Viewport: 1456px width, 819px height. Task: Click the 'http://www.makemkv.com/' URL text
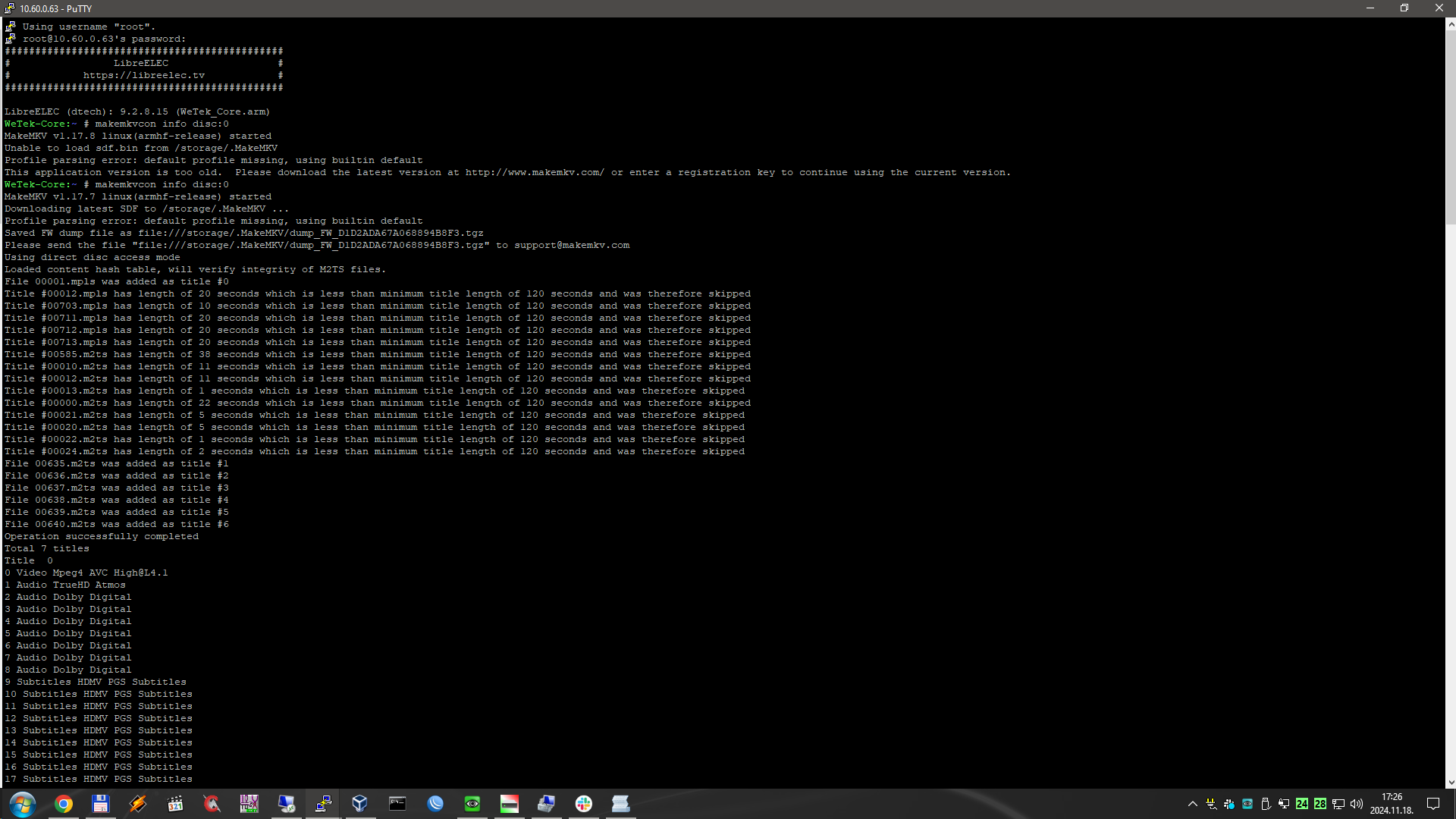pos(535,173)
